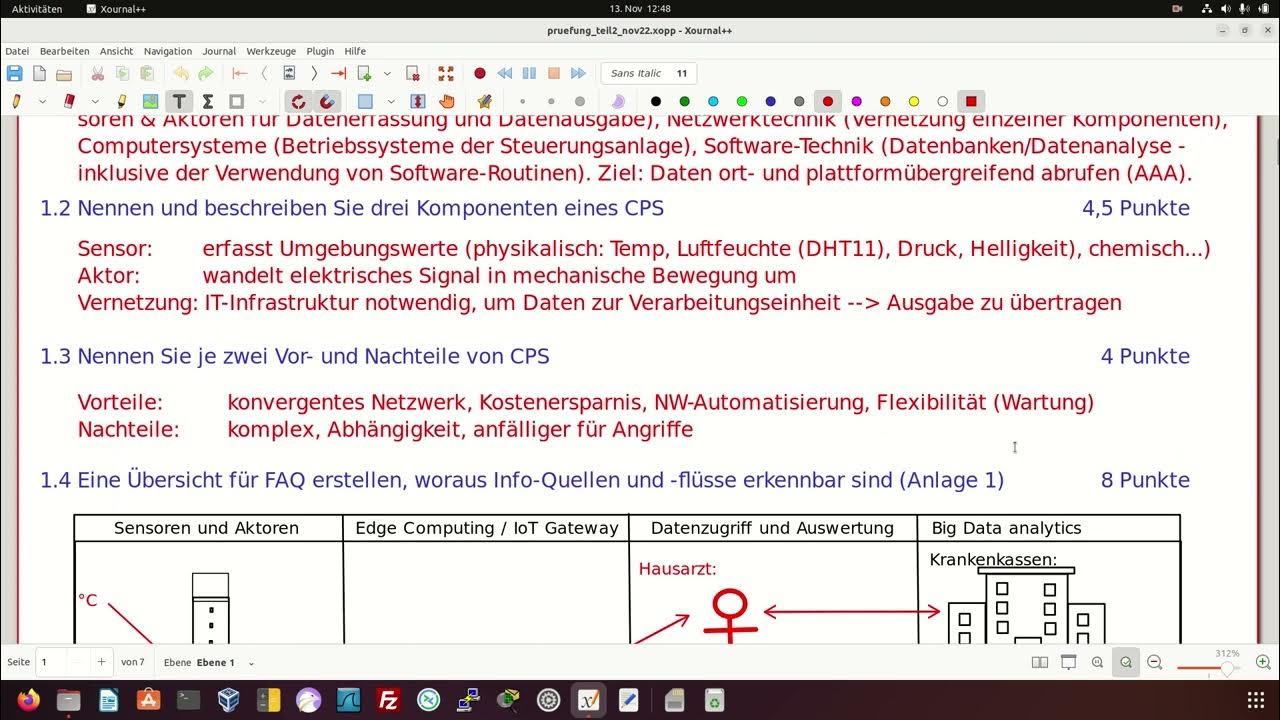
Task: Increase page number with plus stepper
Action: click(101, 662)
